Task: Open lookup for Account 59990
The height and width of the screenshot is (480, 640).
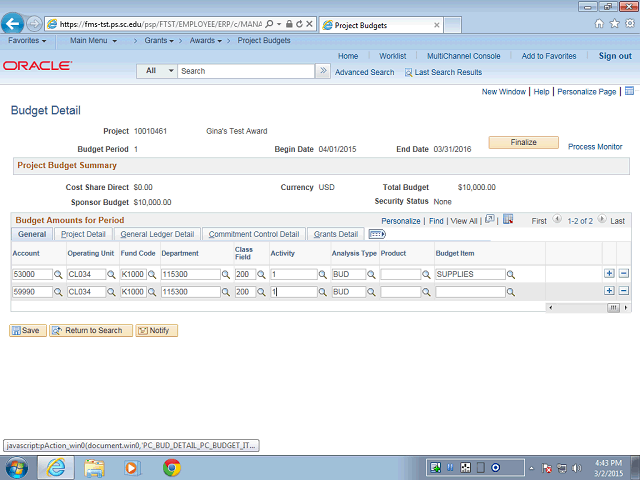Action: pyautogui.click(x=58, y=292)
